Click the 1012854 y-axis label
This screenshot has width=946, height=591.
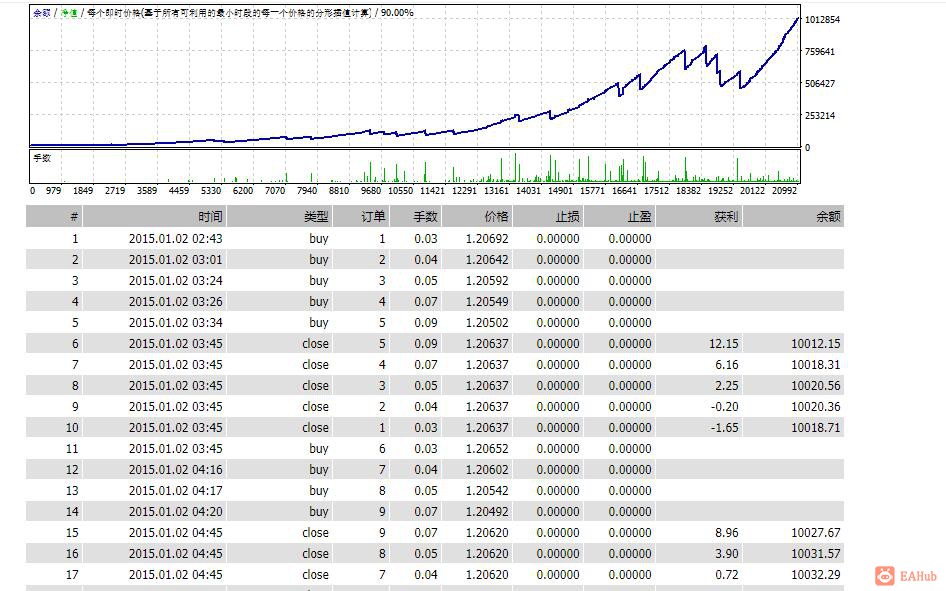click(822, 20)
